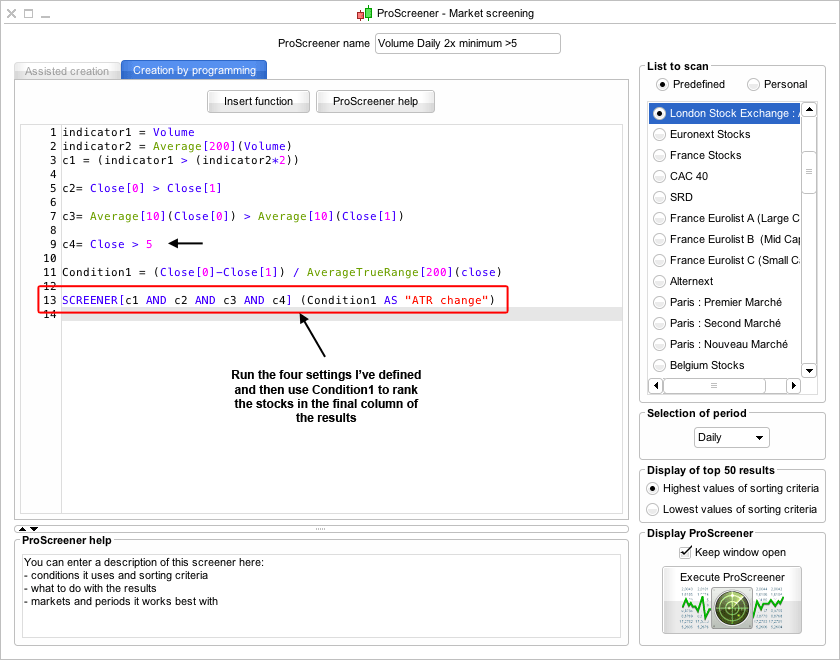The image size is (840, 660).
Task: Select the Personal list radio button
Action: pyautogui.click(x=754, y=84)
